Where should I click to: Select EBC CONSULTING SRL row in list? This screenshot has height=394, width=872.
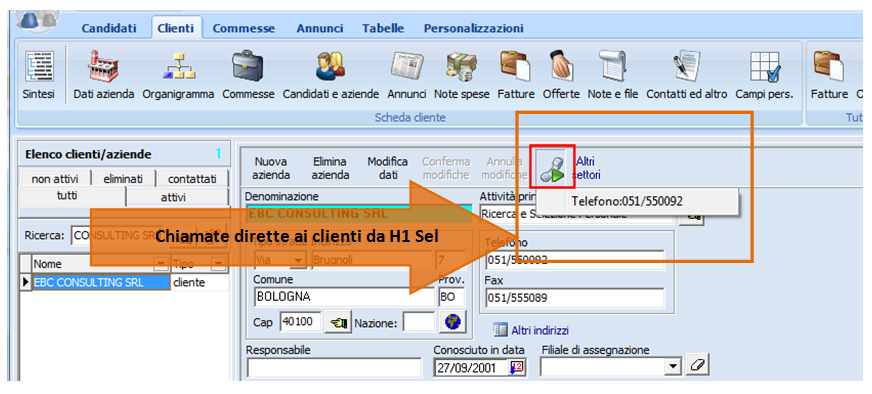[x=100, y=283]
